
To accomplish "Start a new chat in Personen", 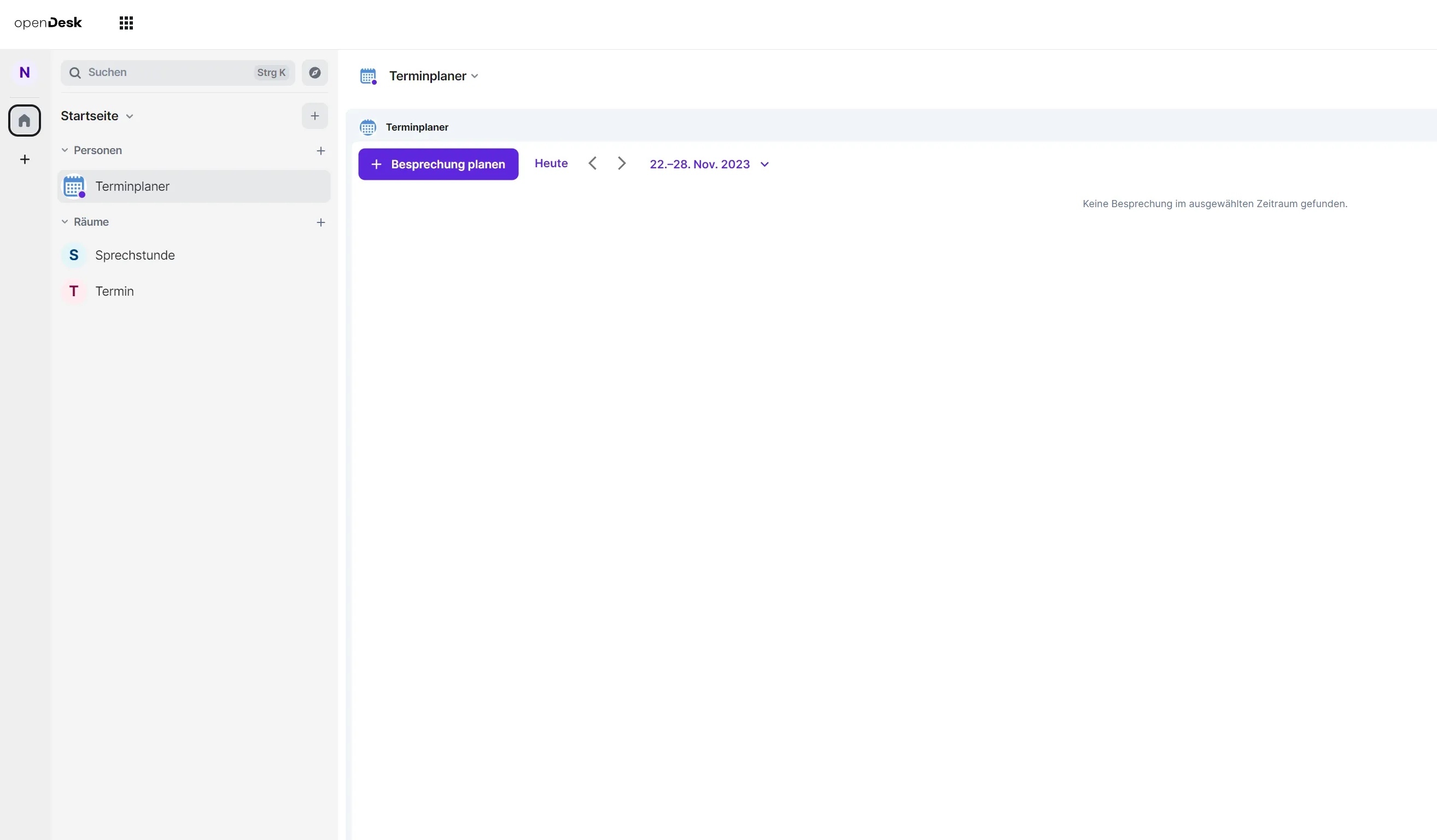I will click(x=321, y=150).
